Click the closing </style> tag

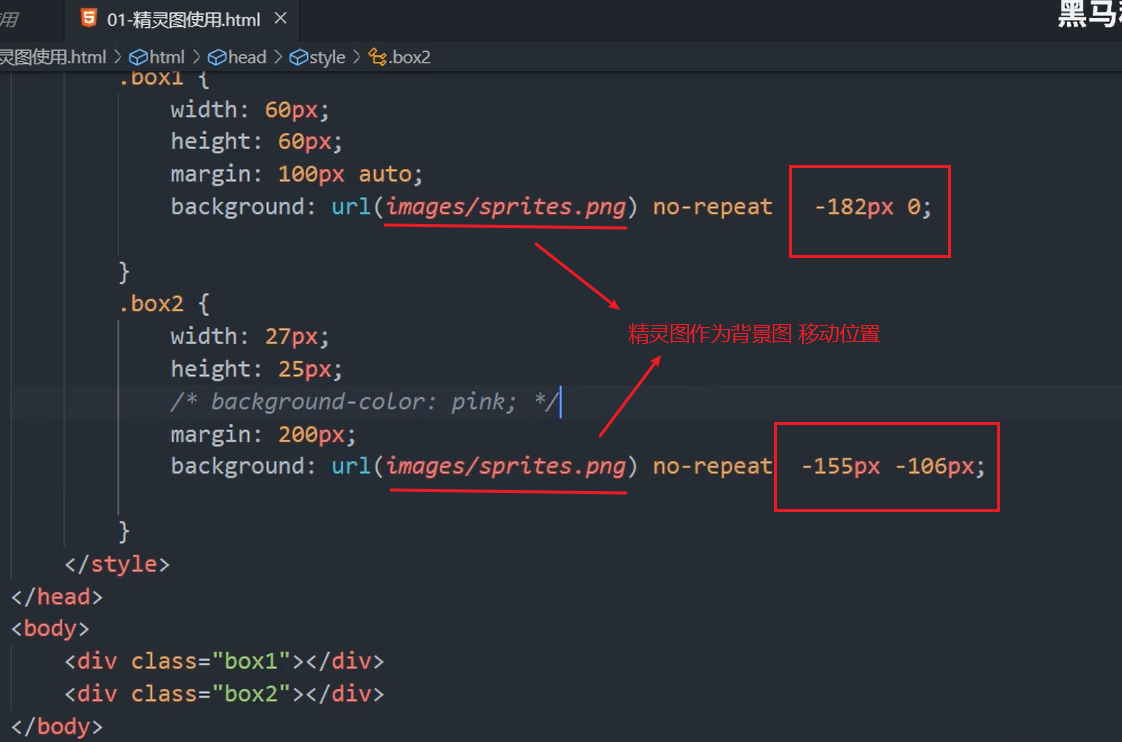tap(117, 564)
